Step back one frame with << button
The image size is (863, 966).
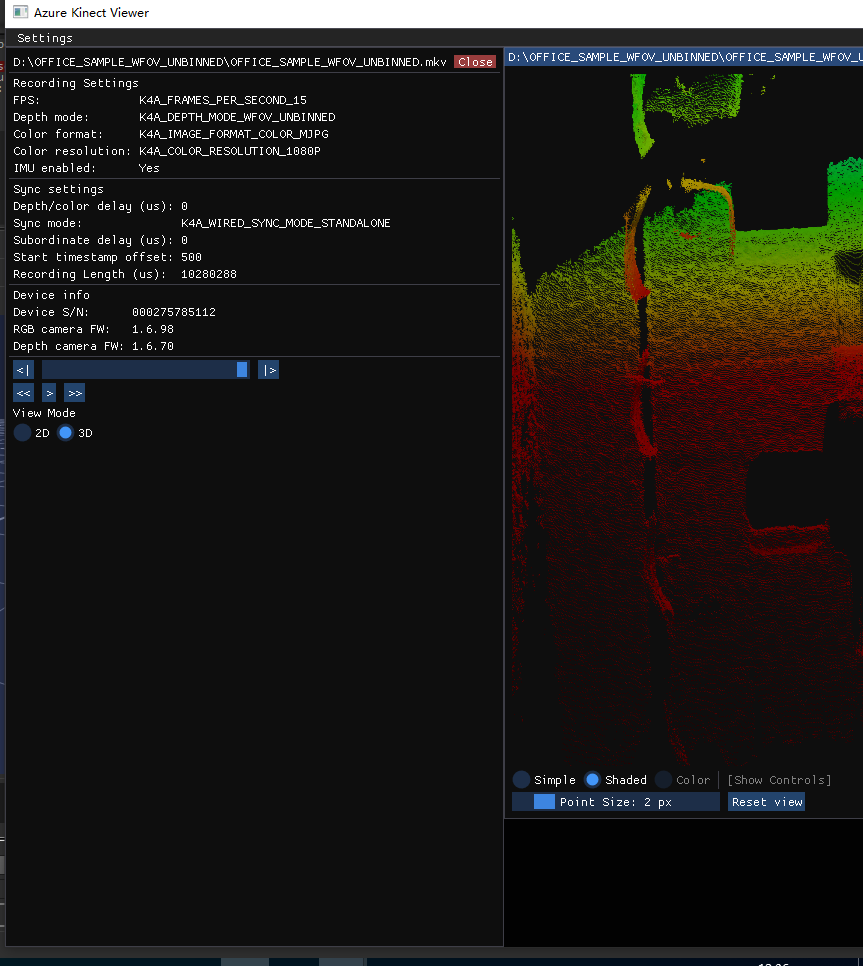coord(23,393)
